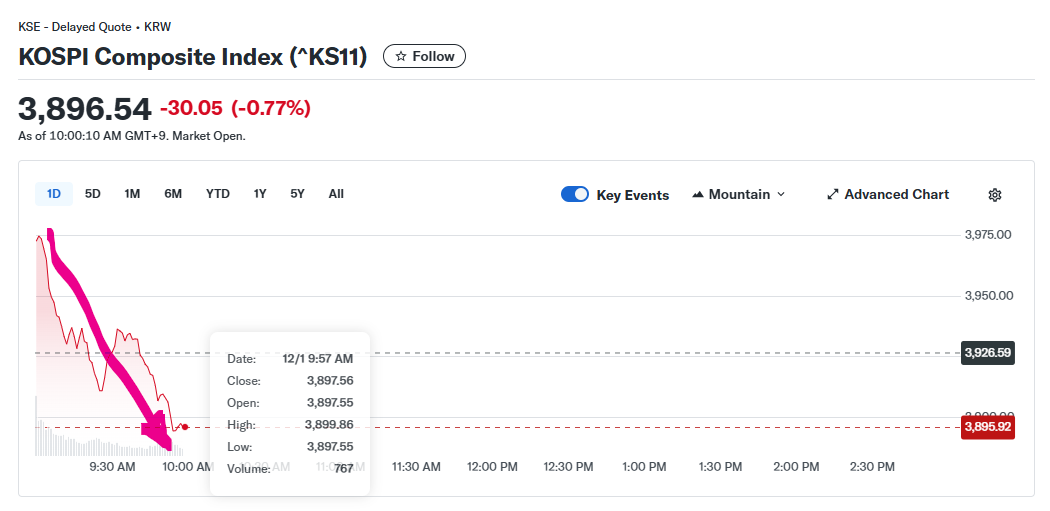Click the red current-price dot on chart
1050x511 pixels.
pyautogui.click(x=185, y=427)
